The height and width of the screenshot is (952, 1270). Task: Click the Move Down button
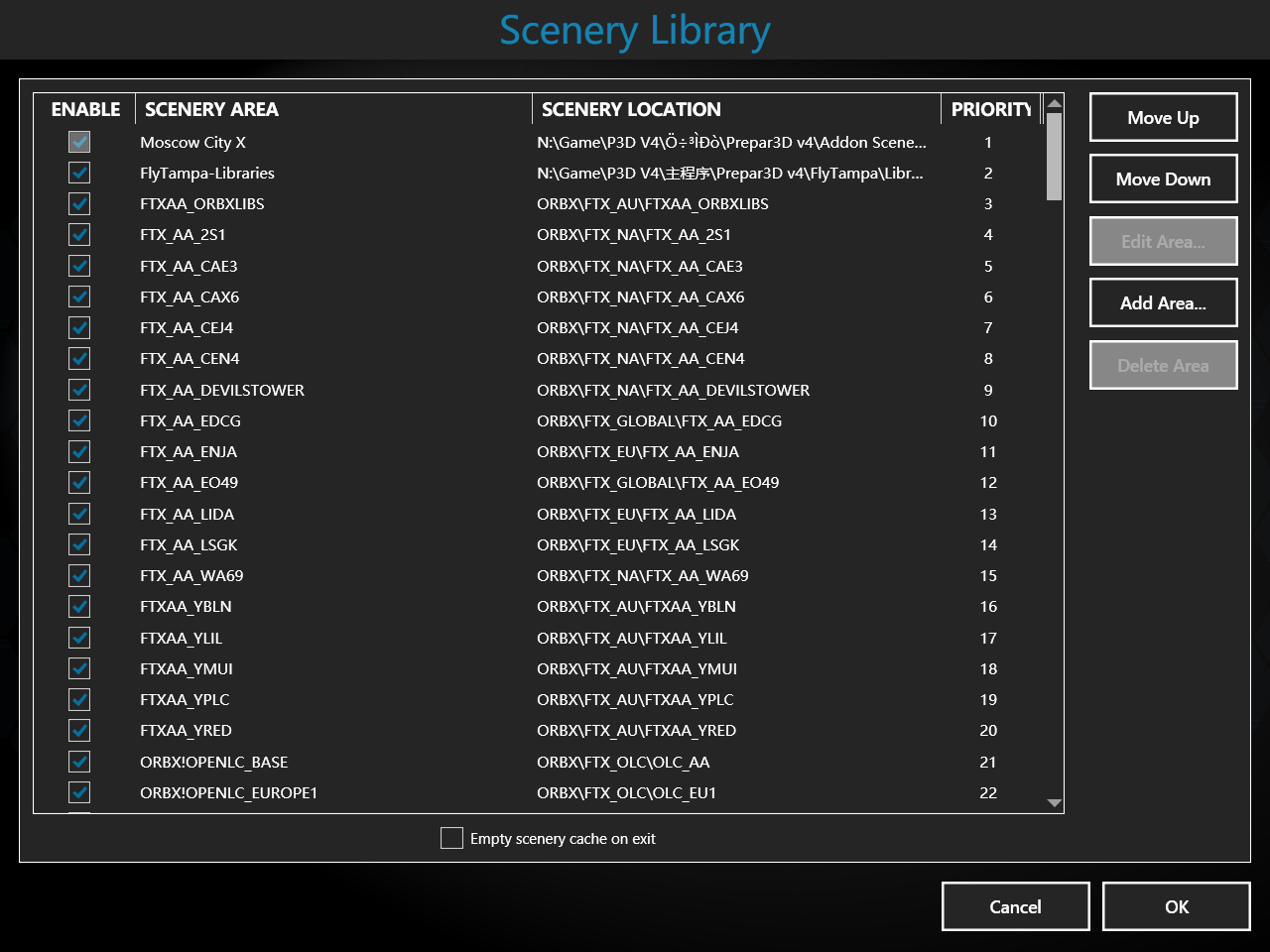coord(1163,179)
